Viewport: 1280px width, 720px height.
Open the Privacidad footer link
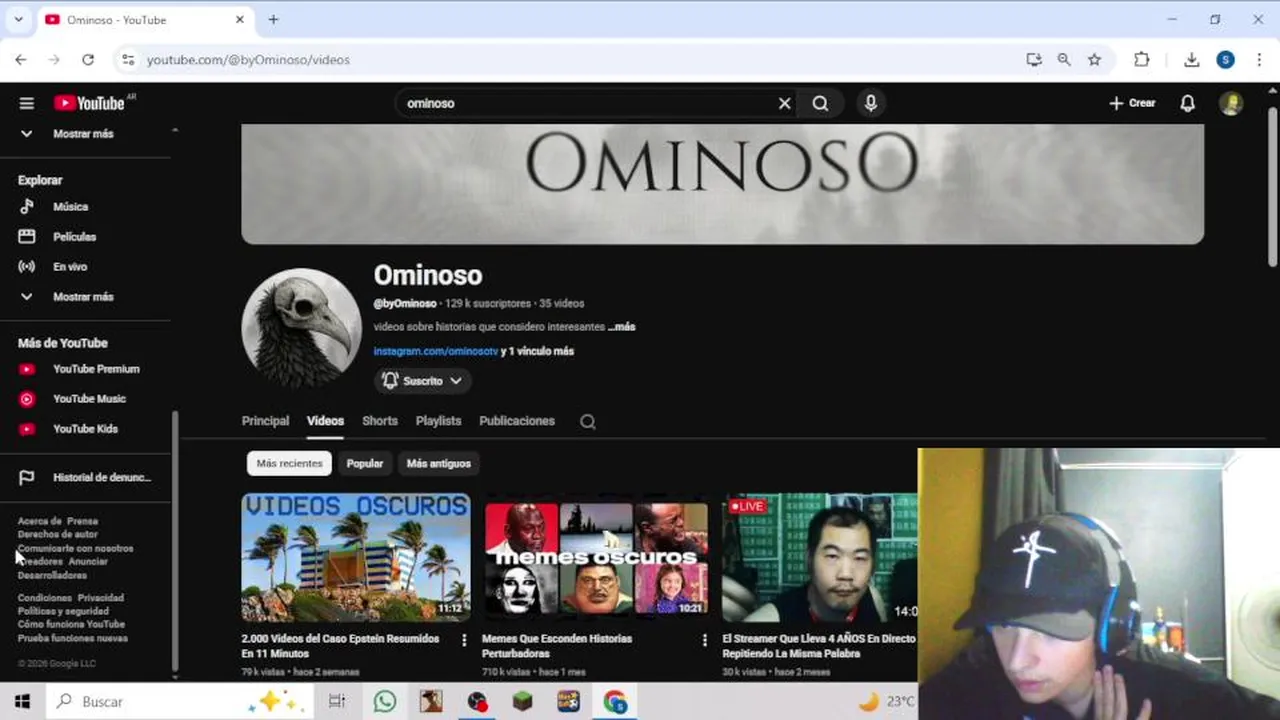click(101, 598)
